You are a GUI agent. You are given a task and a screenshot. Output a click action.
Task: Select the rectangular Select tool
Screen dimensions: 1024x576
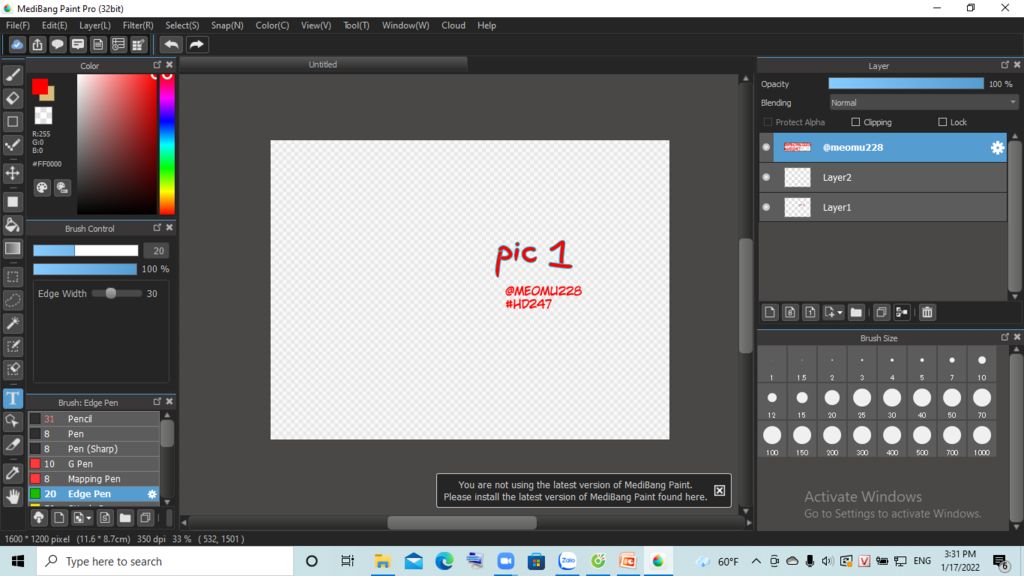tap(12, 277)
